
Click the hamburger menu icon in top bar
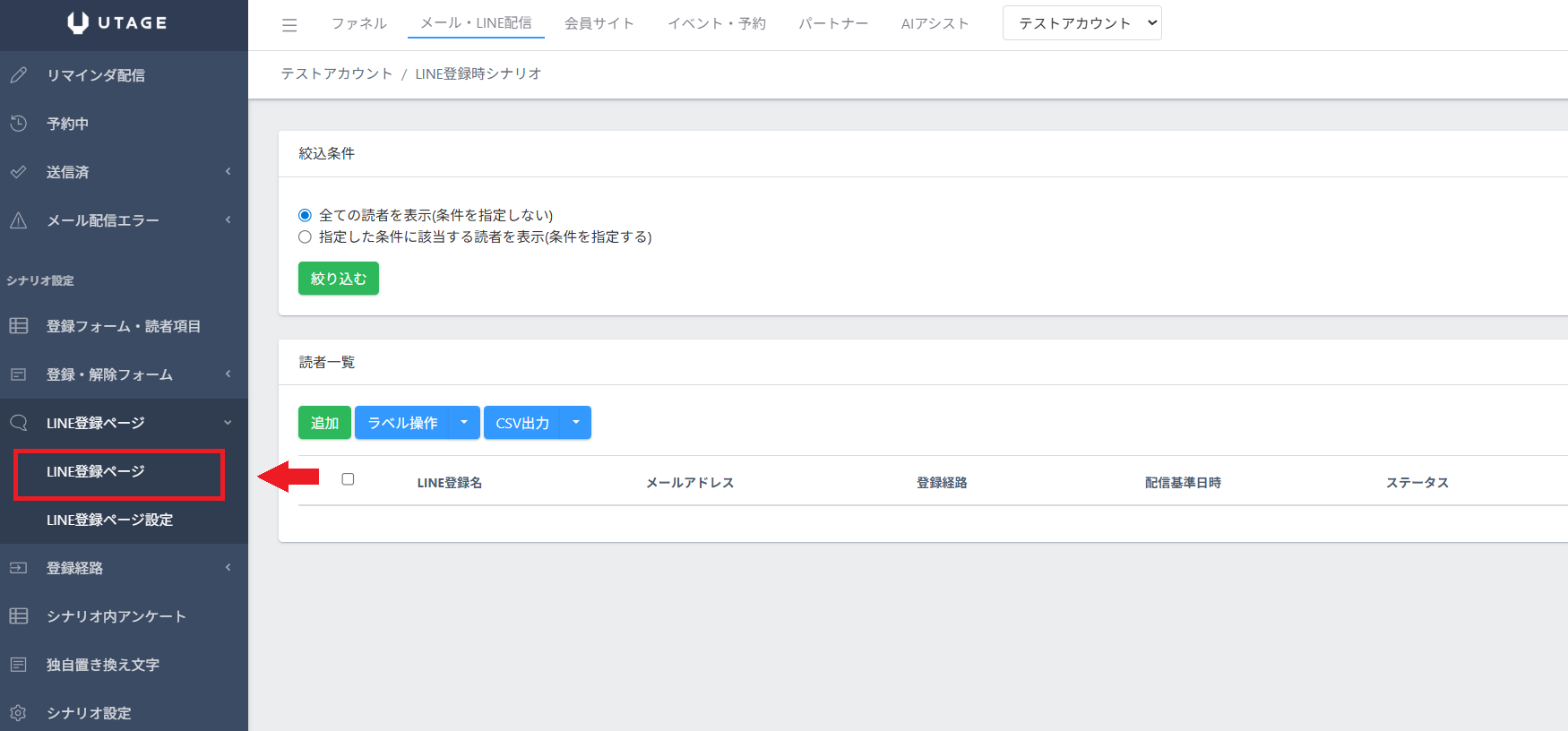289,25
